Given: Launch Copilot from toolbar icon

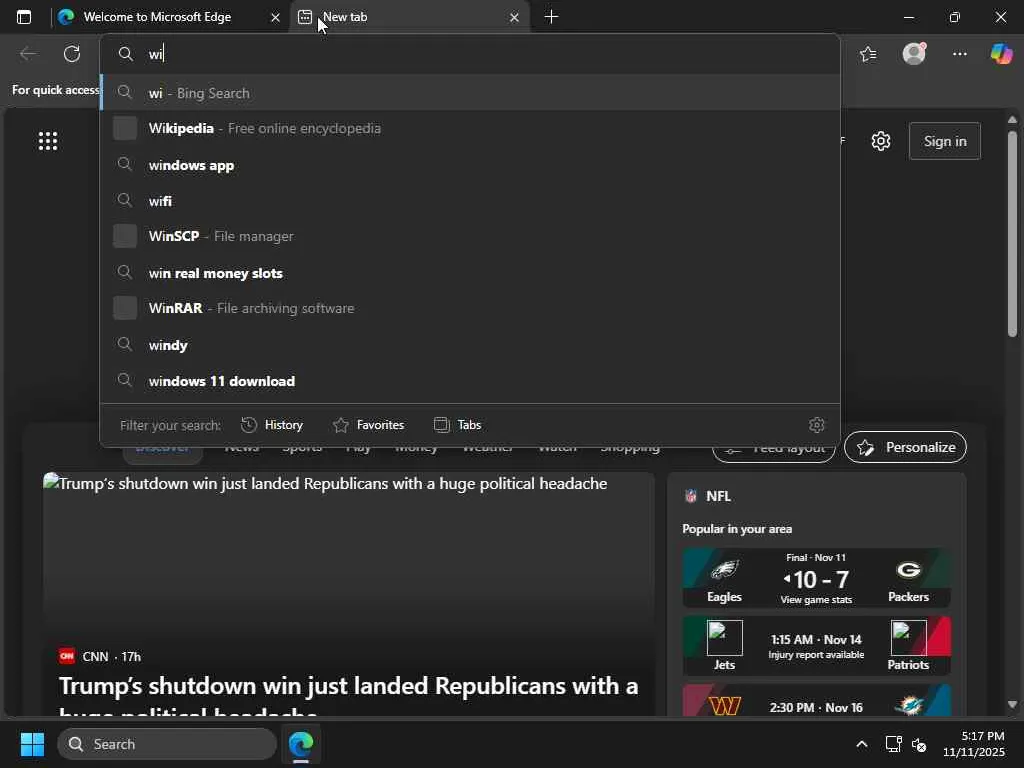Looking at the screenshot, I should (1001, 54).
